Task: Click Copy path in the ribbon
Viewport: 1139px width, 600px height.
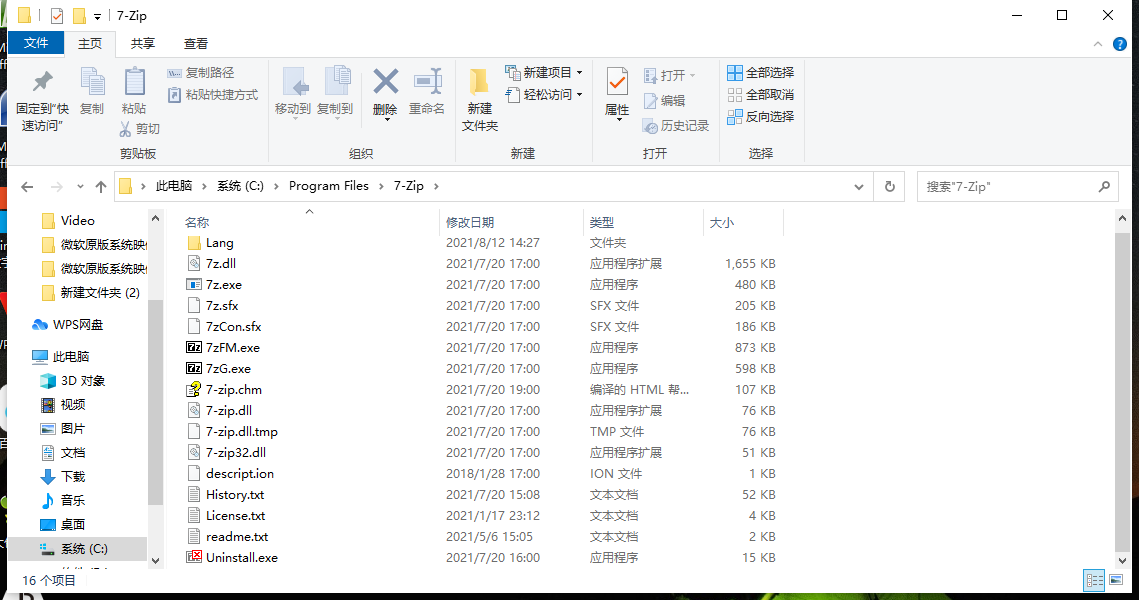Action: 200,73
